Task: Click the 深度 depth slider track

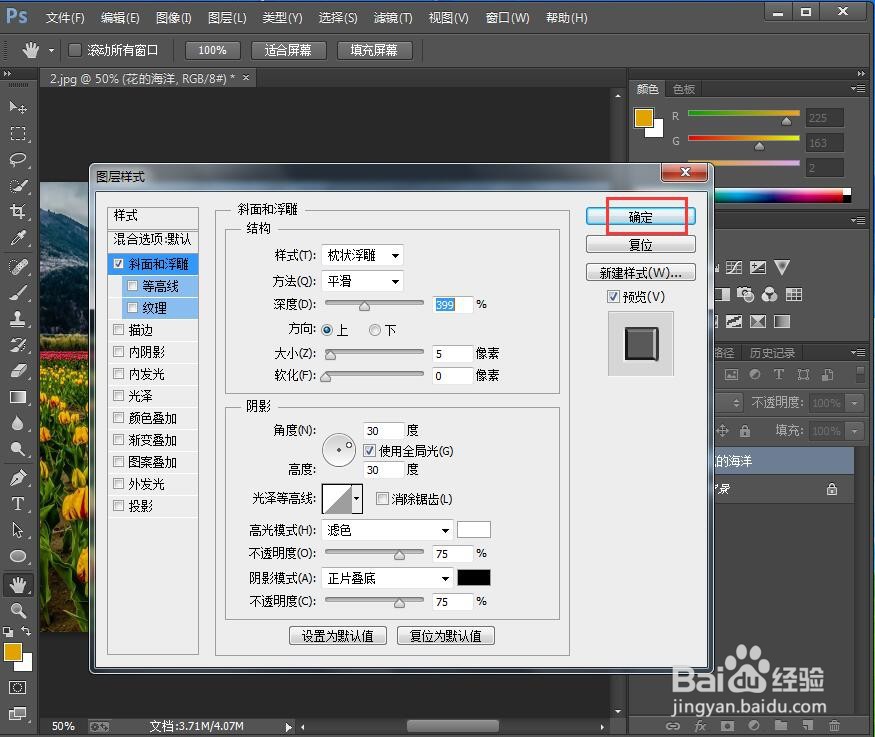Action: tap(374, 302)
